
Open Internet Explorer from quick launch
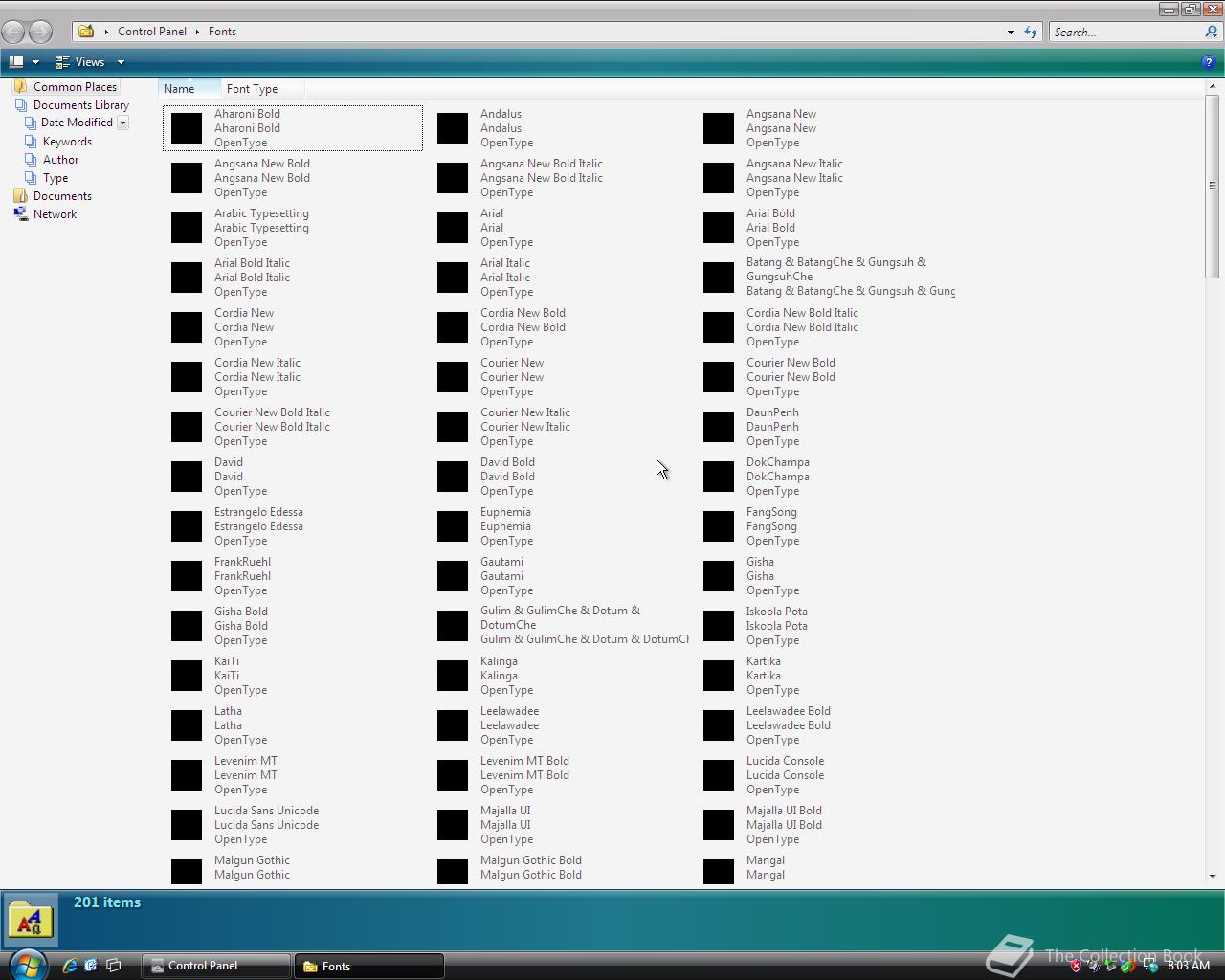pyautogui.click(x=69, y=966)
